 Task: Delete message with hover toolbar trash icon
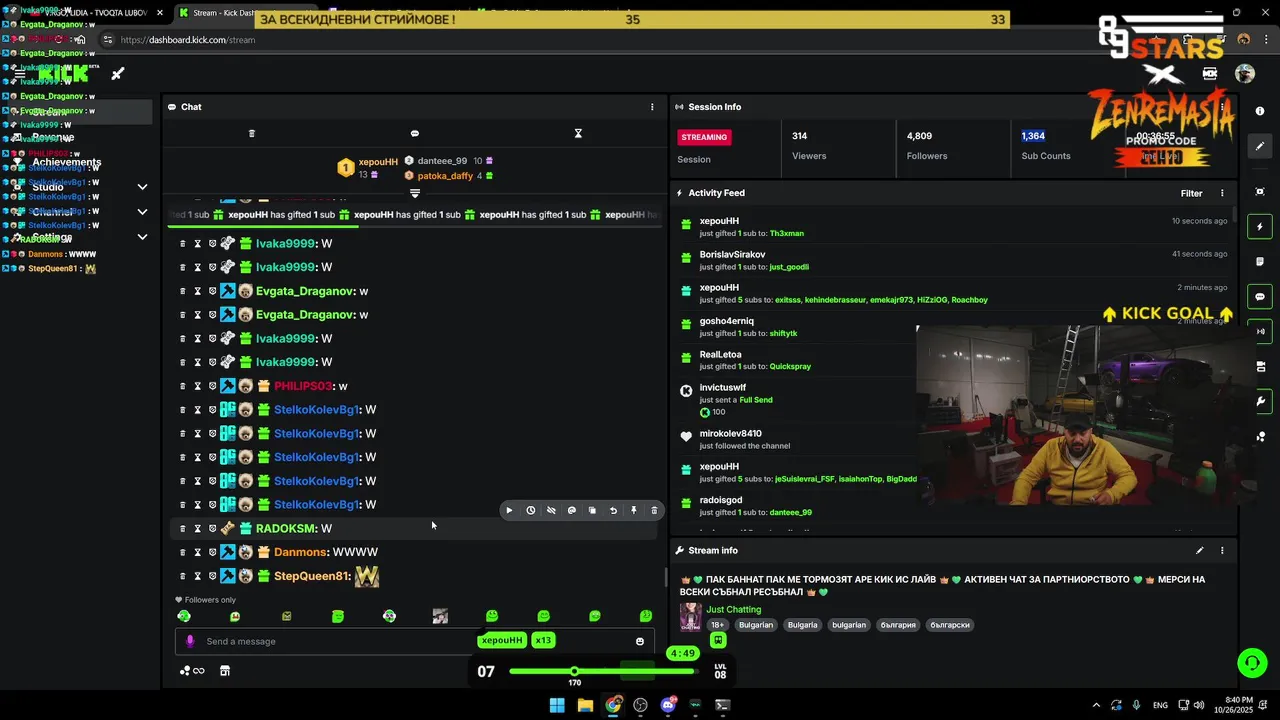[x=654, y=510]
